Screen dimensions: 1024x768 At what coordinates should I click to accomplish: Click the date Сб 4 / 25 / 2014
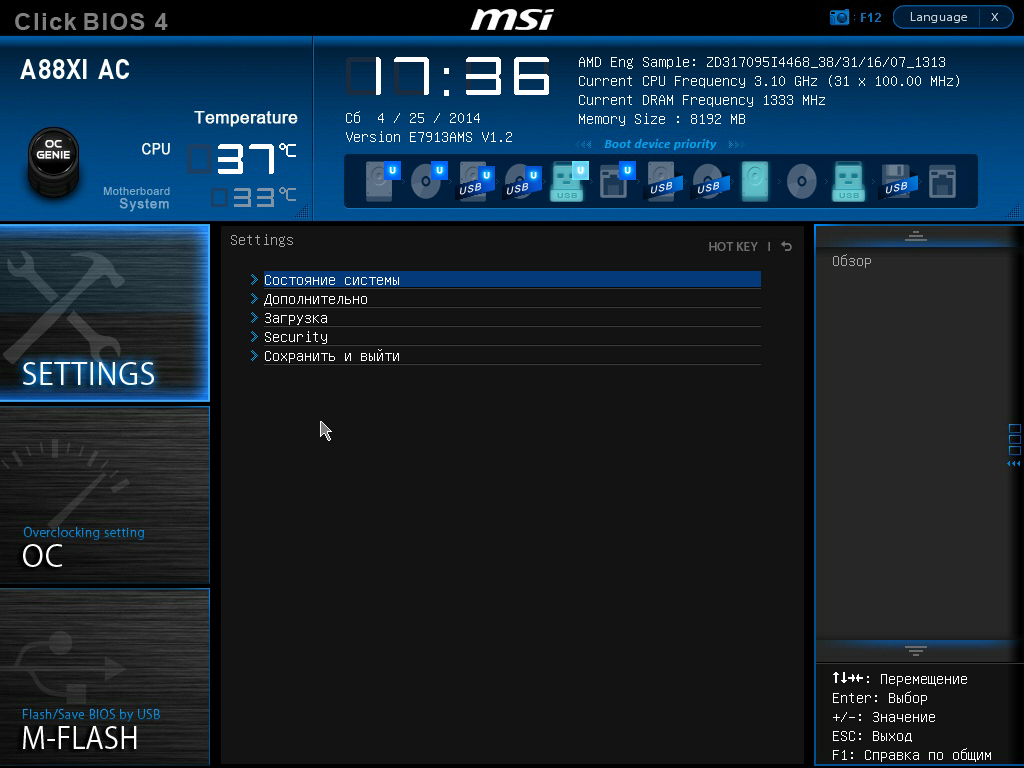(x=413, y=118)
